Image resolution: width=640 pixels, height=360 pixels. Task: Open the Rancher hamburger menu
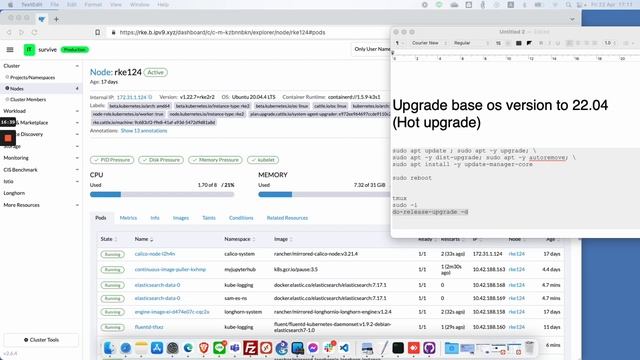(x=10, y=49)
